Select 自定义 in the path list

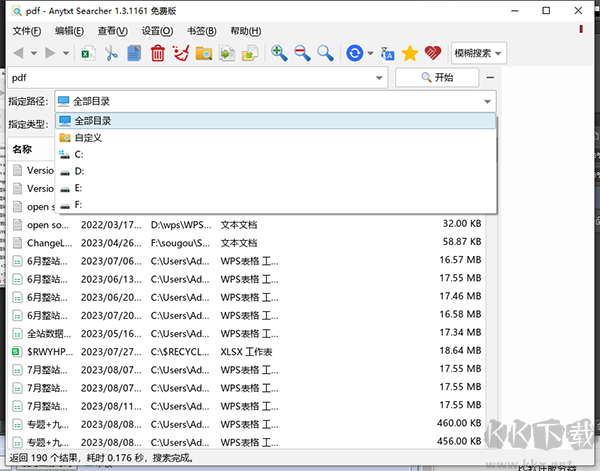276,138
